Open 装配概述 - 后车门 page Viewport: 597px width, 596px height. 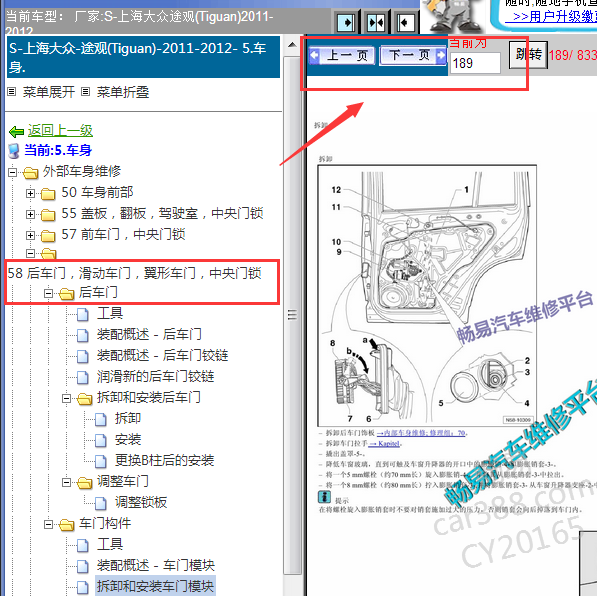[149, 334]
